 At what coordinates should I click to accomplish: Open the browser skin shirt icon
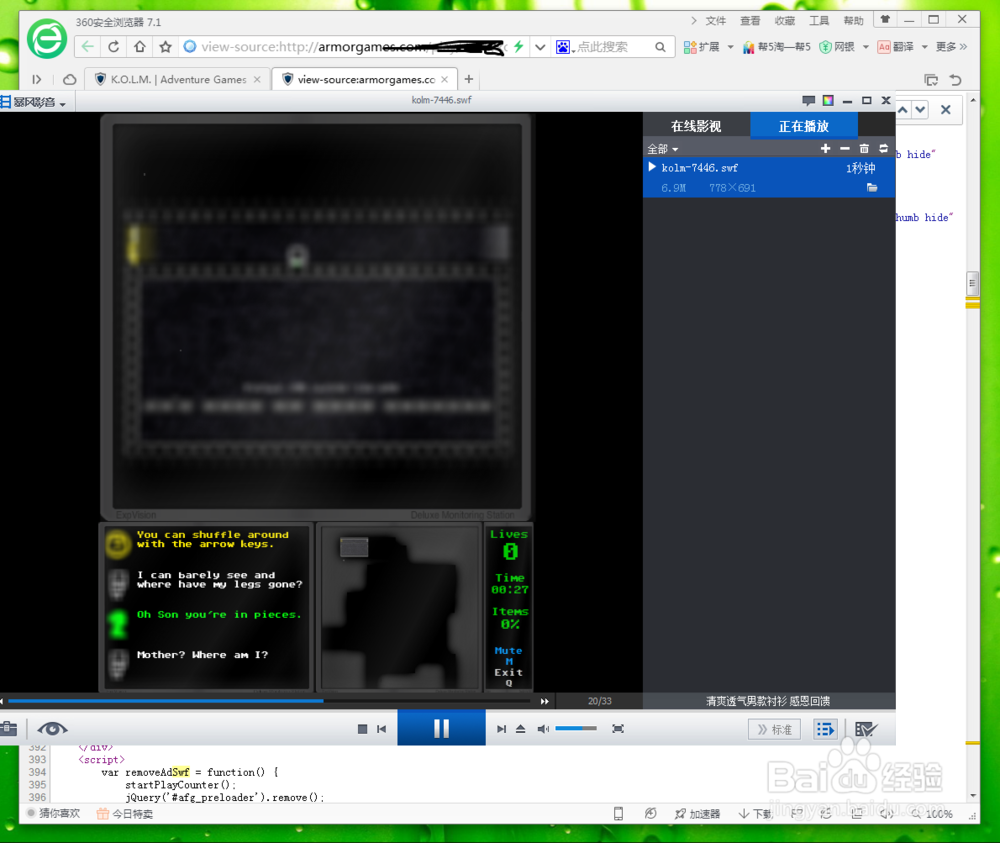[885, 20]
